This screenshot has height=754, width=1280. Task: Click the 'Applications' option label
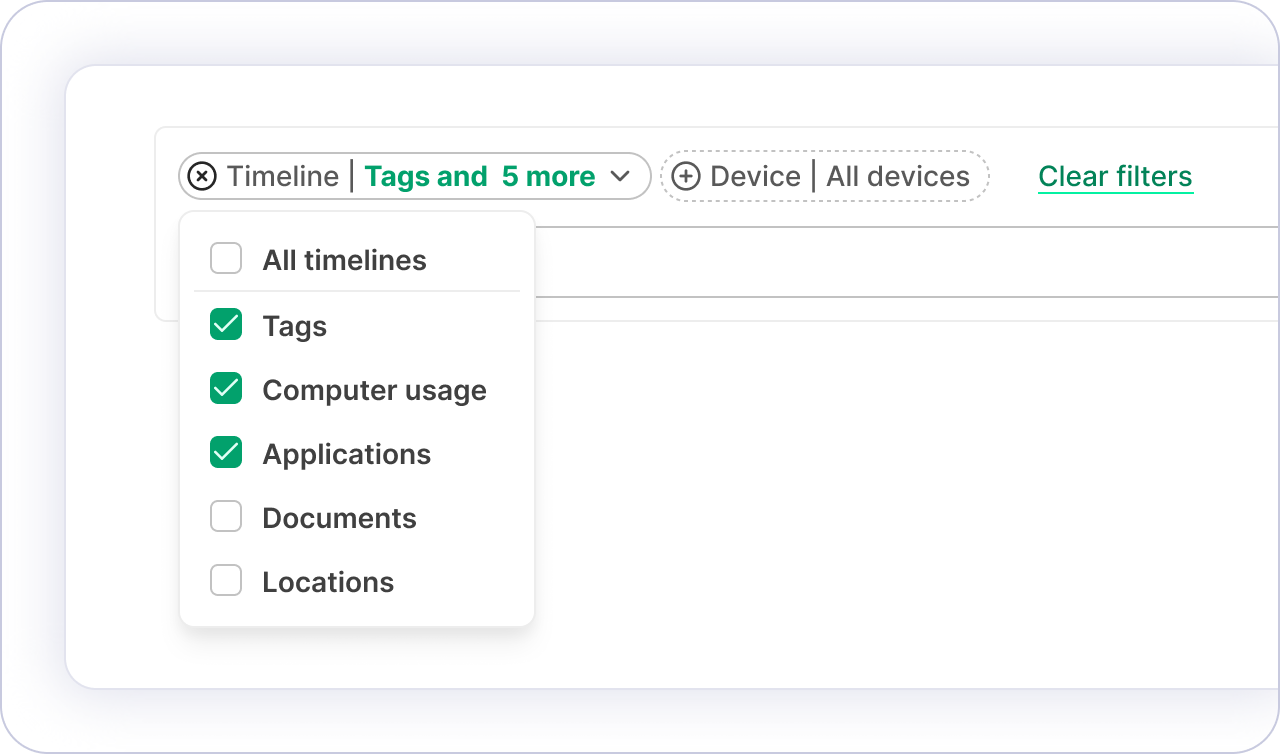coord(346,455)
